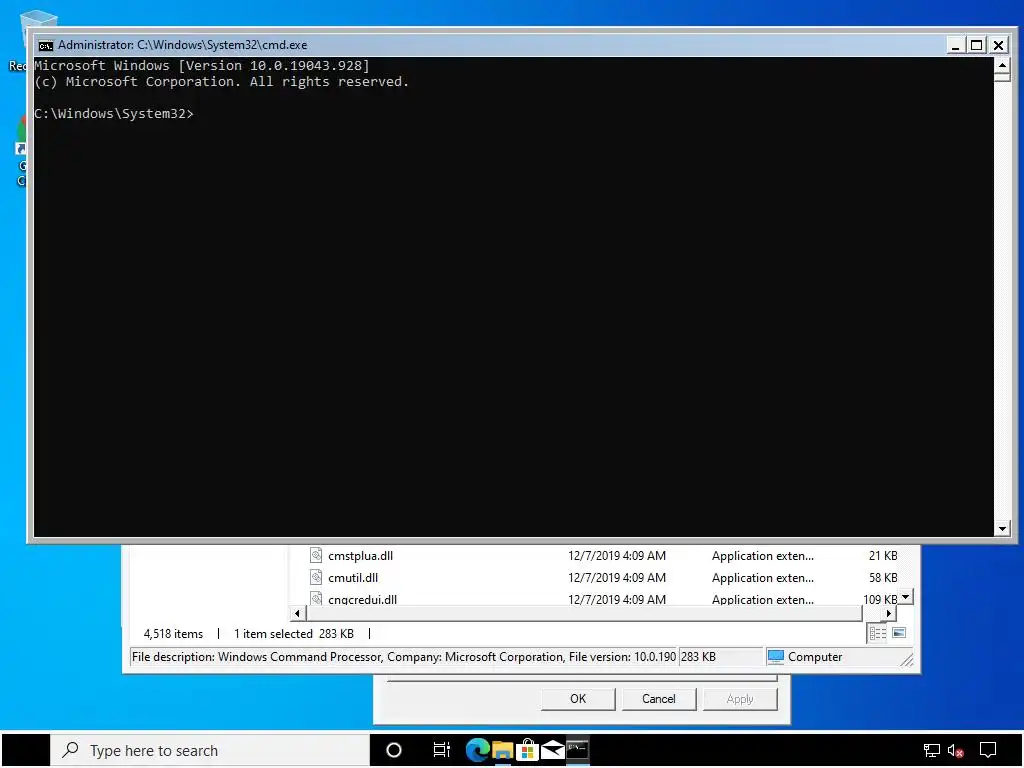Viewport: 1024px width, 768px height.
Task: Select file name cngcredui.dll
Action: pyautogui.click(x=362, y=599)
